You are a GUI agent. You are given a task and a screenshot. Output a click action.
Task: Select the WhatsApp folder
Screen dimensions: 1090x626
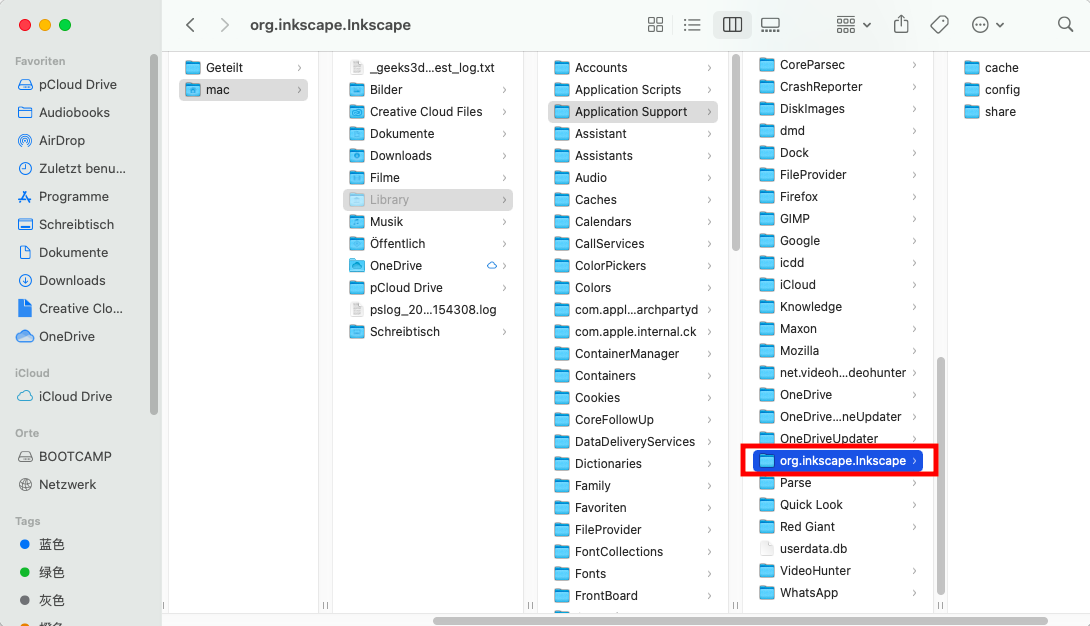[x=838, y=593]
